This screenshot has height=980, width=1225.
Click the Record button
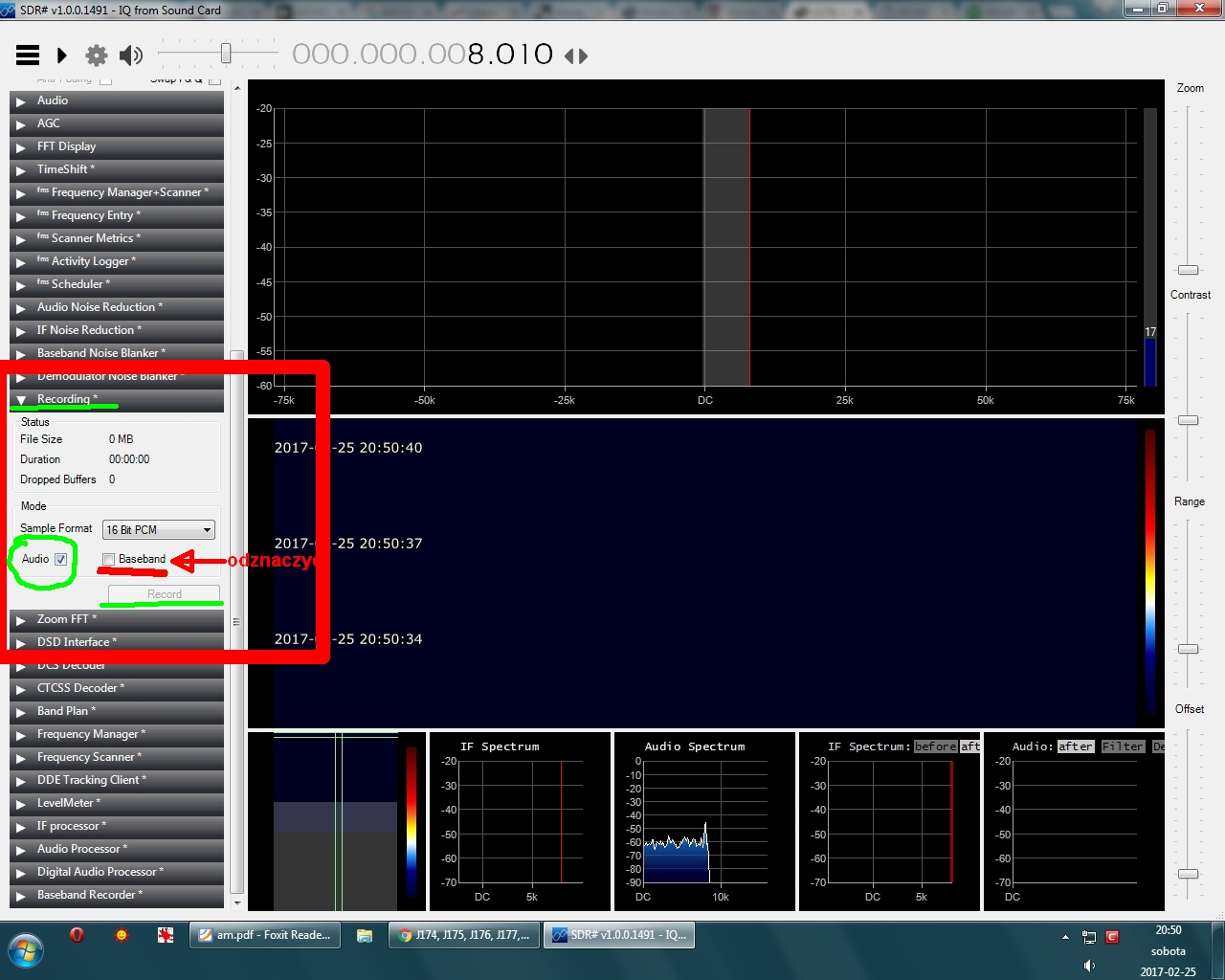click(x=164, y=594)
